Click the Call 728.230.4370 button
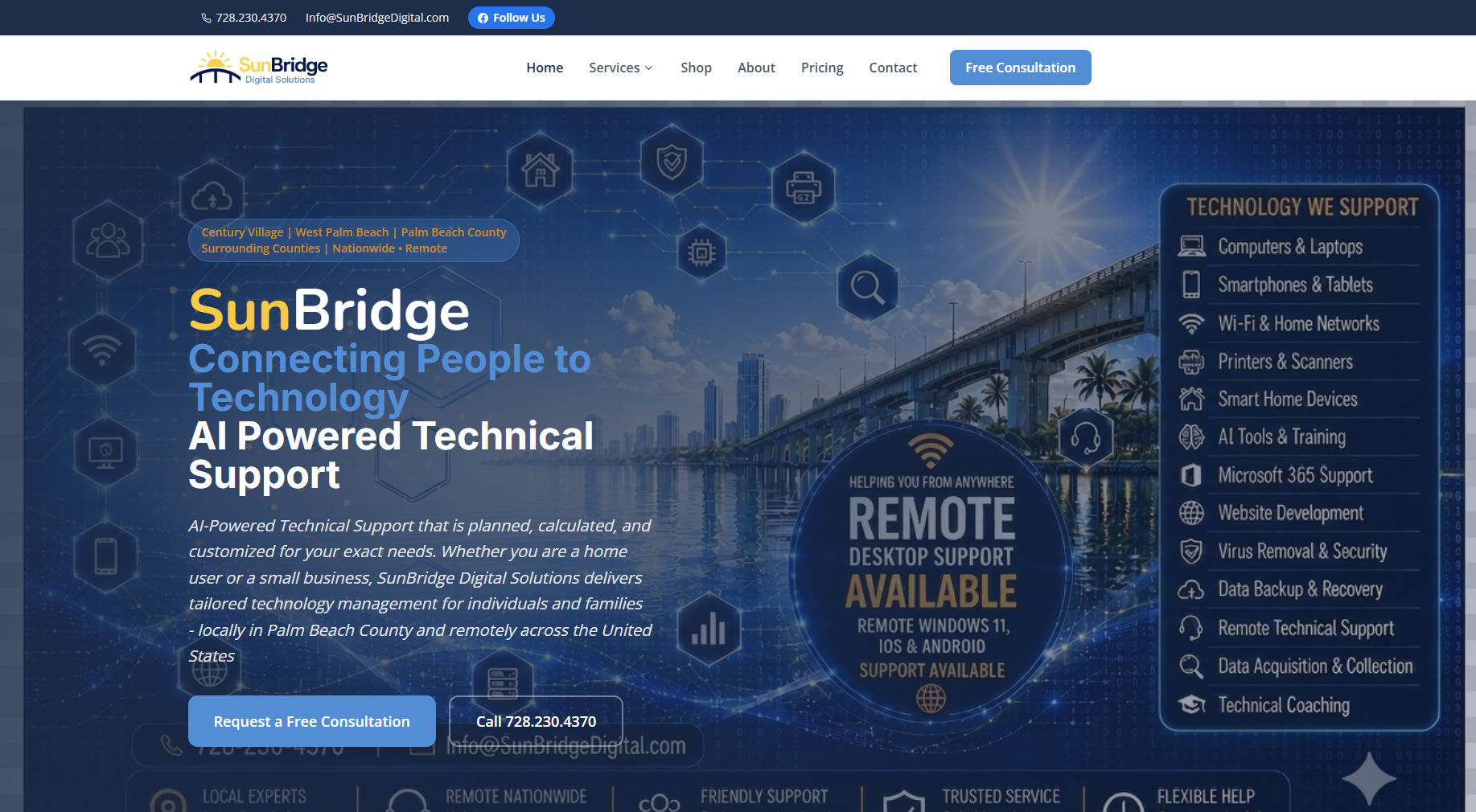The height and width of the screenshot is (812, 1476). [x=536, y=721]
